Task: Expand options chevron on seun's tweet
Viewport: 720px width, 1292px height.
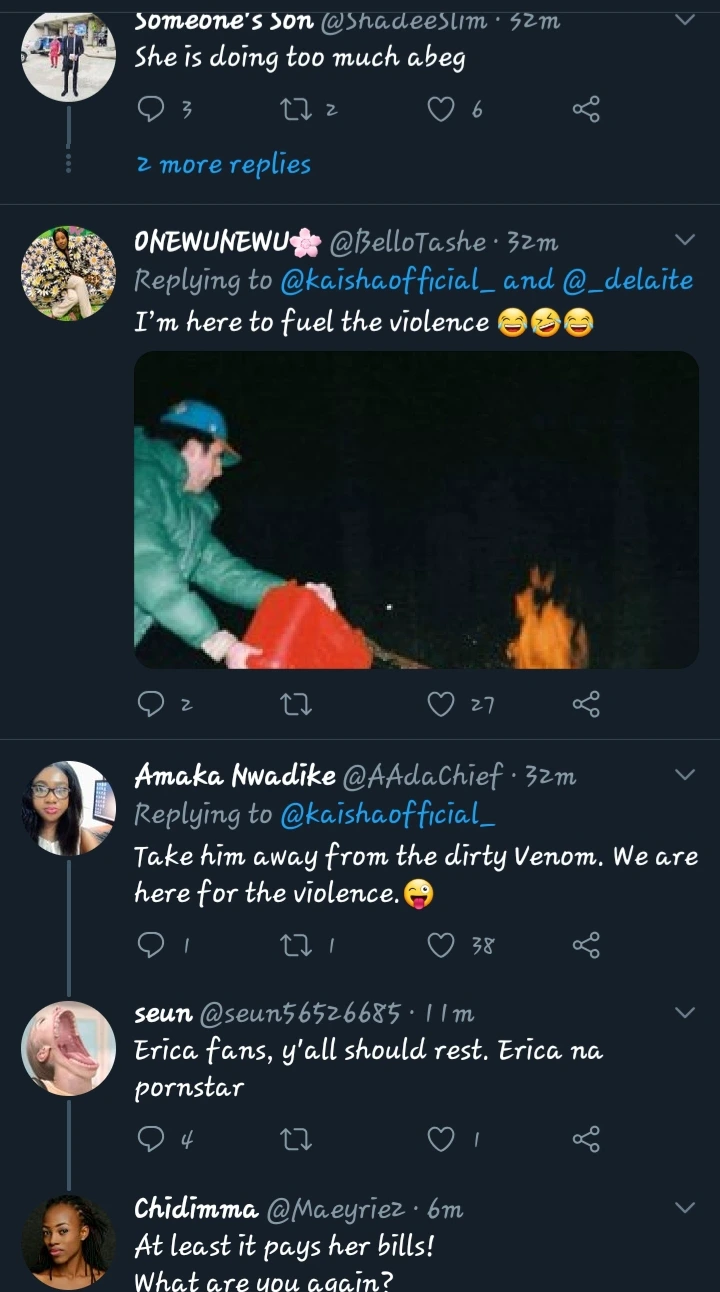Action: pyautogui.click(x=685, y=1013)
